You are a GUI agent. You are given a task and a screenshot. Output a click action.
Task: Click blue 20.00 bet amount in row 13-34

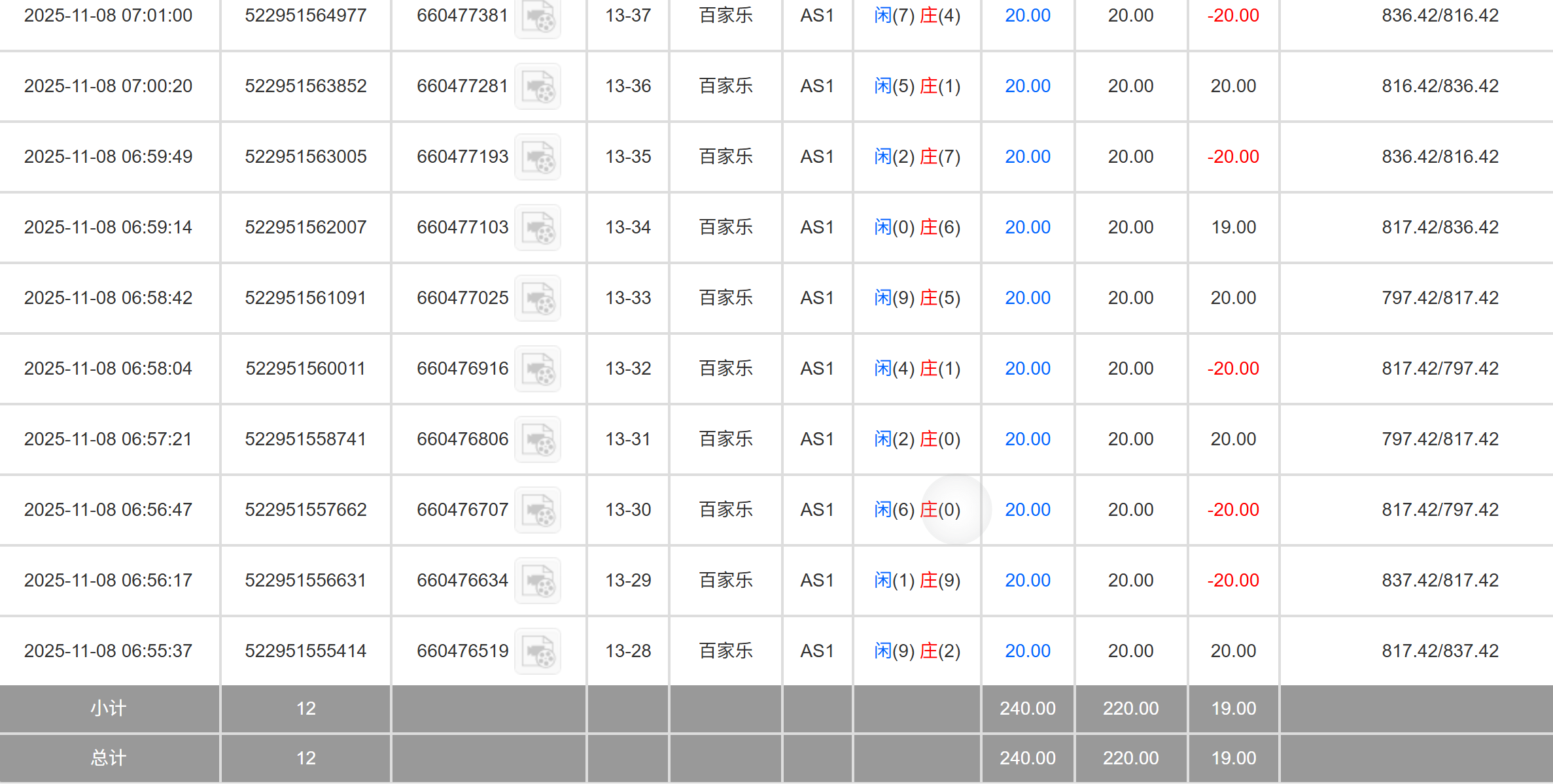(x=1027, y=228)
